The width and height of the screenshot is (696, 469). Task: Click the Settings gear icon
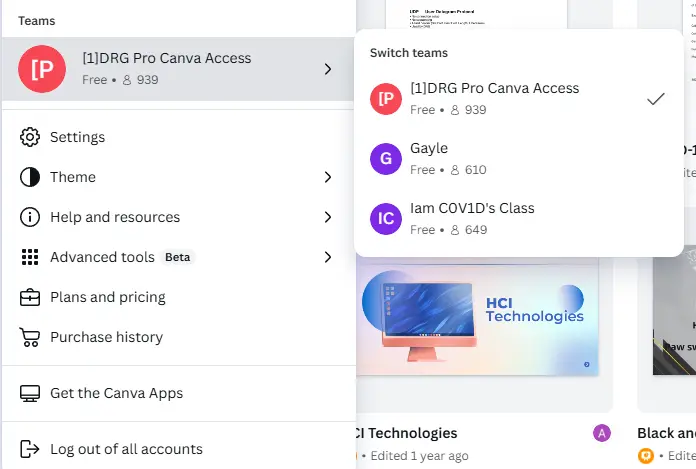[30, 137]
